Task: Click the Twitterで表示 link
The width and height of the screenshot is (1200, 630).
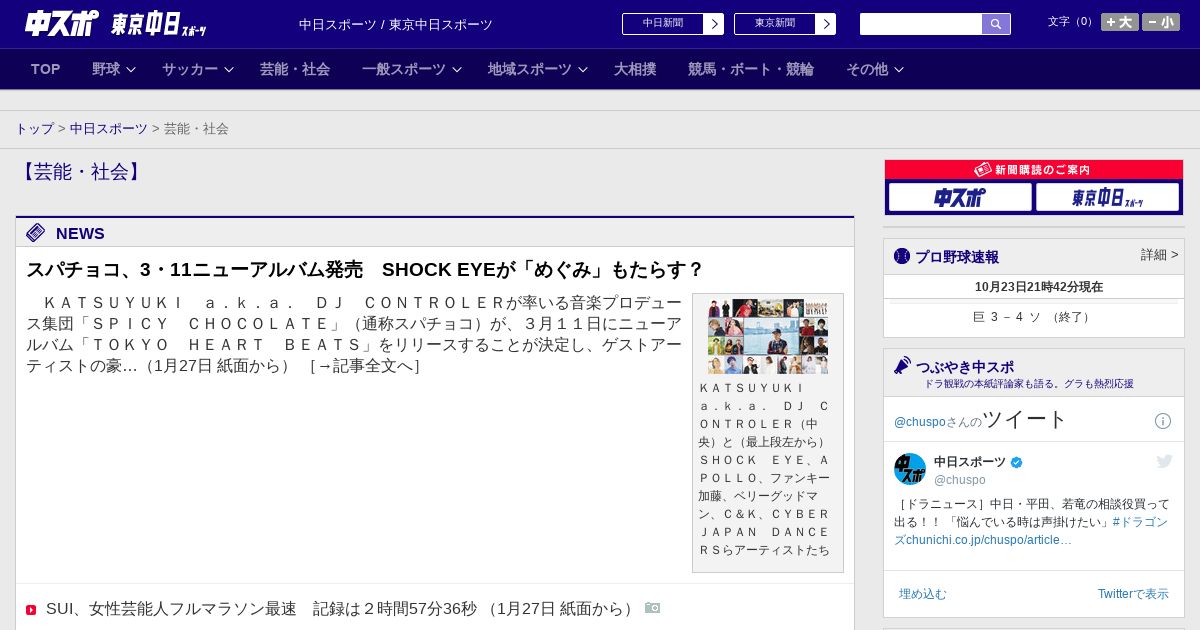Action: click(x=1133, y=594)
